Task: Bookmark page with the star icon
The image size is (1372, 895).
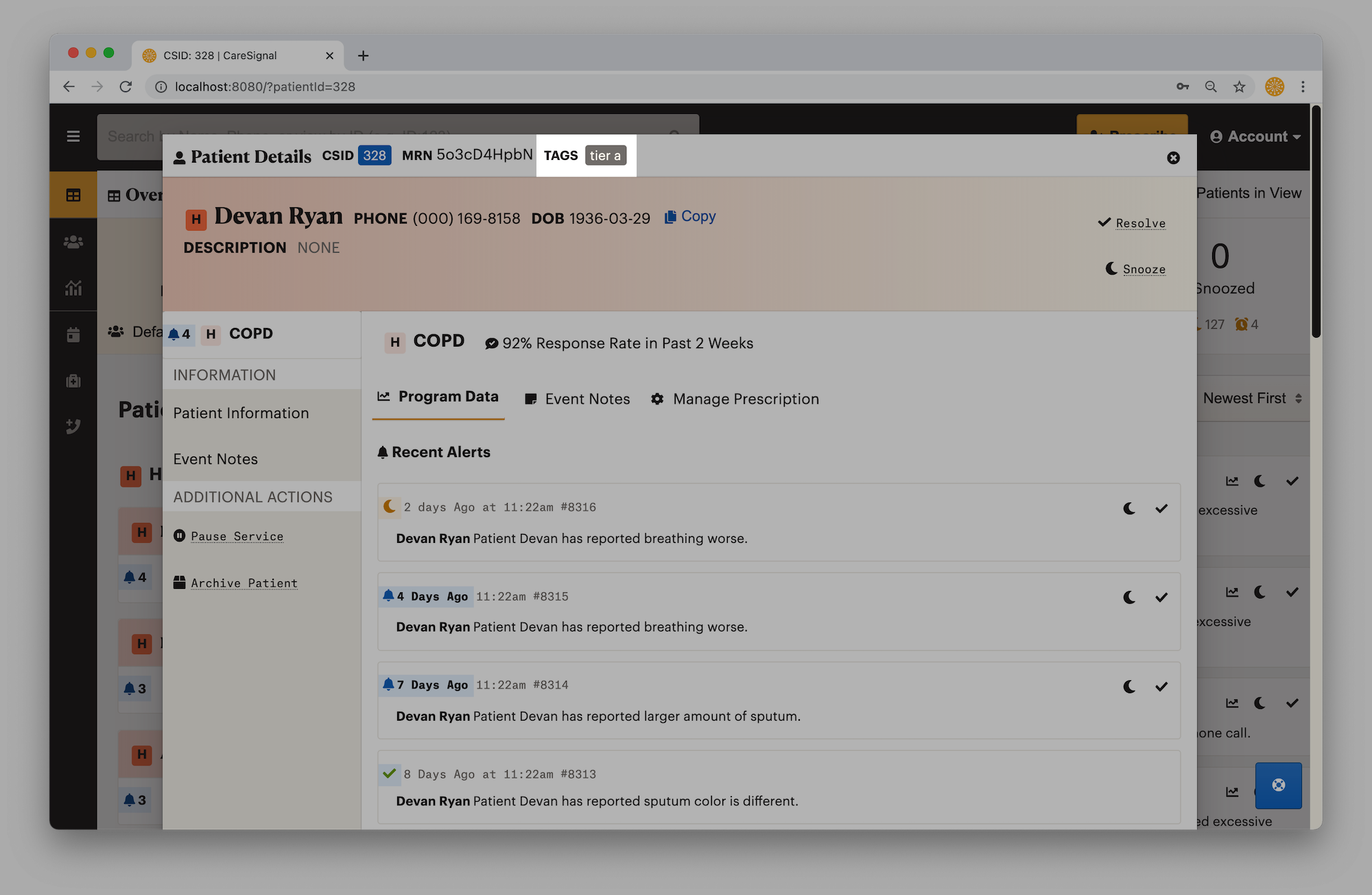Action: point(1239,86)
